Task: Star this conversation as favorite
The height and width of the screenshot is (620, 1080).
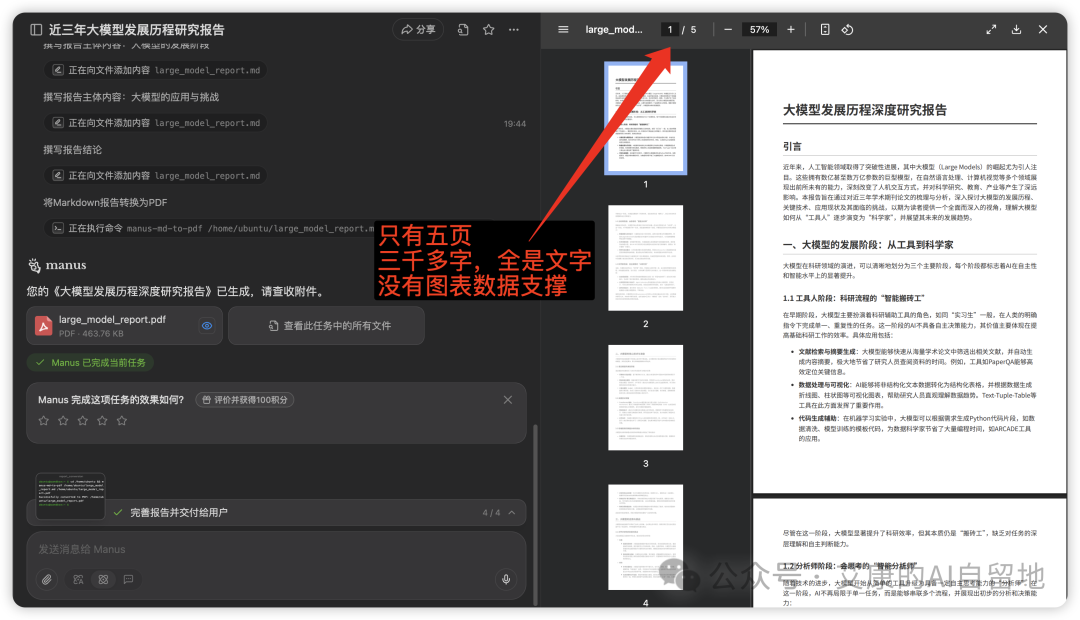Action: 488,30
